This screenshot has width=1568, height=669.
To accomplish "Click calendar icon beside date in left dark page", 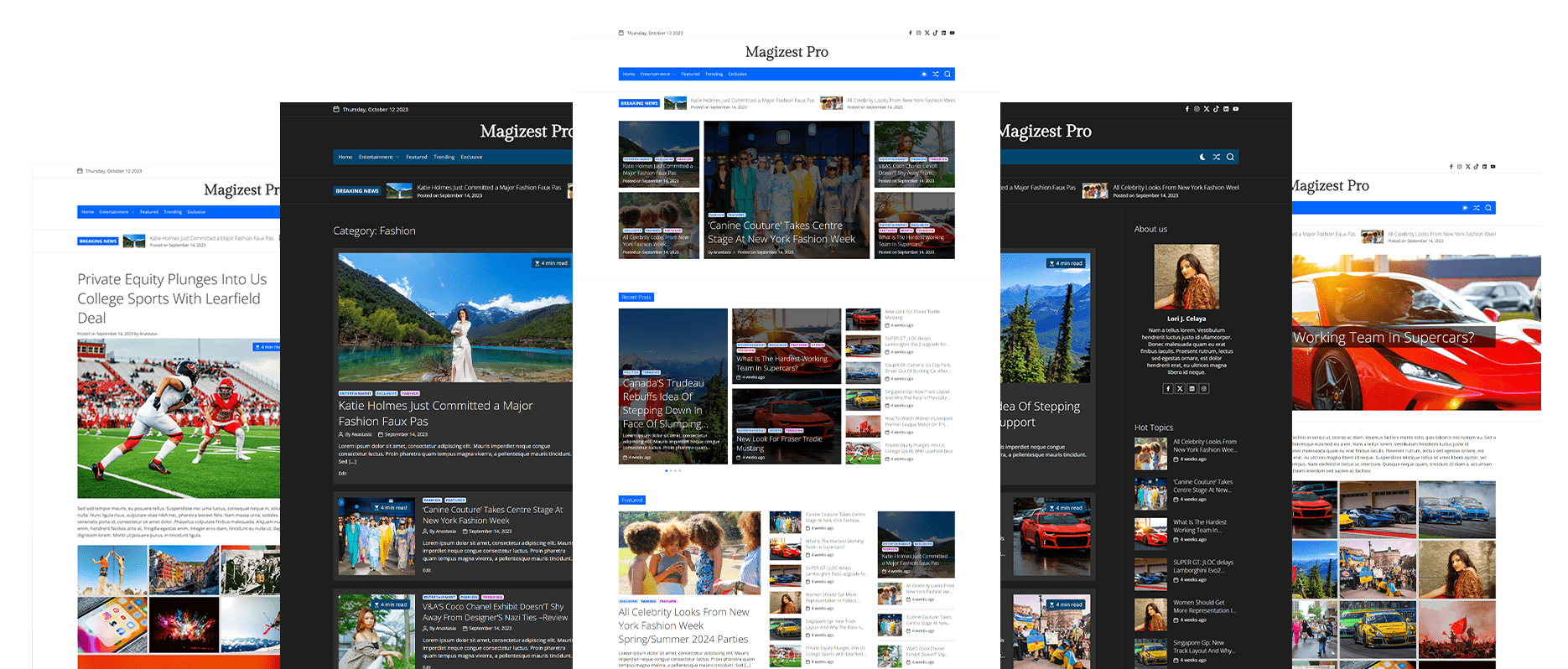I will tap(336, 109).
